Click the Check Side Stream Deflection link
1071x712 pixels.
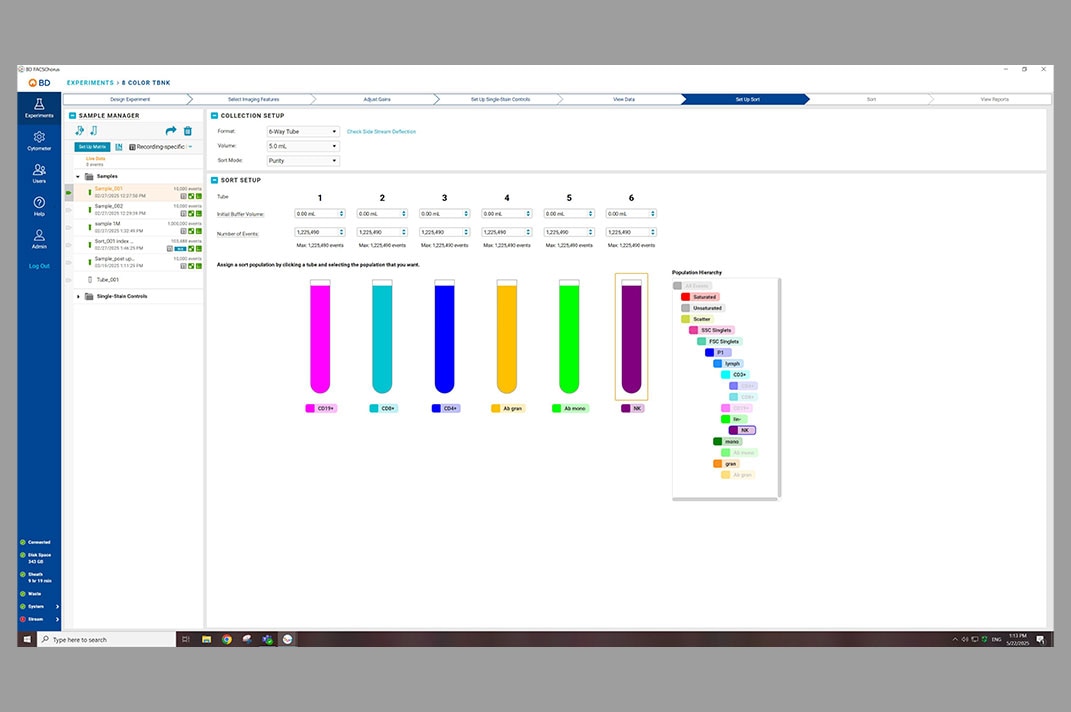(381, 131)
